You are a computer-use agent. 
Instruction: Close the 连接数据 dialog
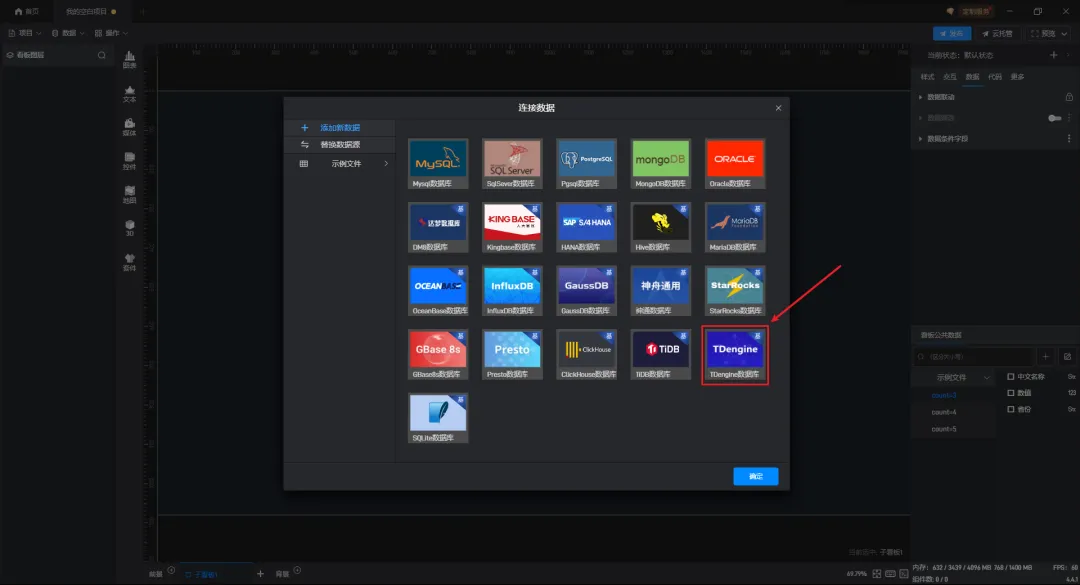pyautogui.click(x=778, y=108)
